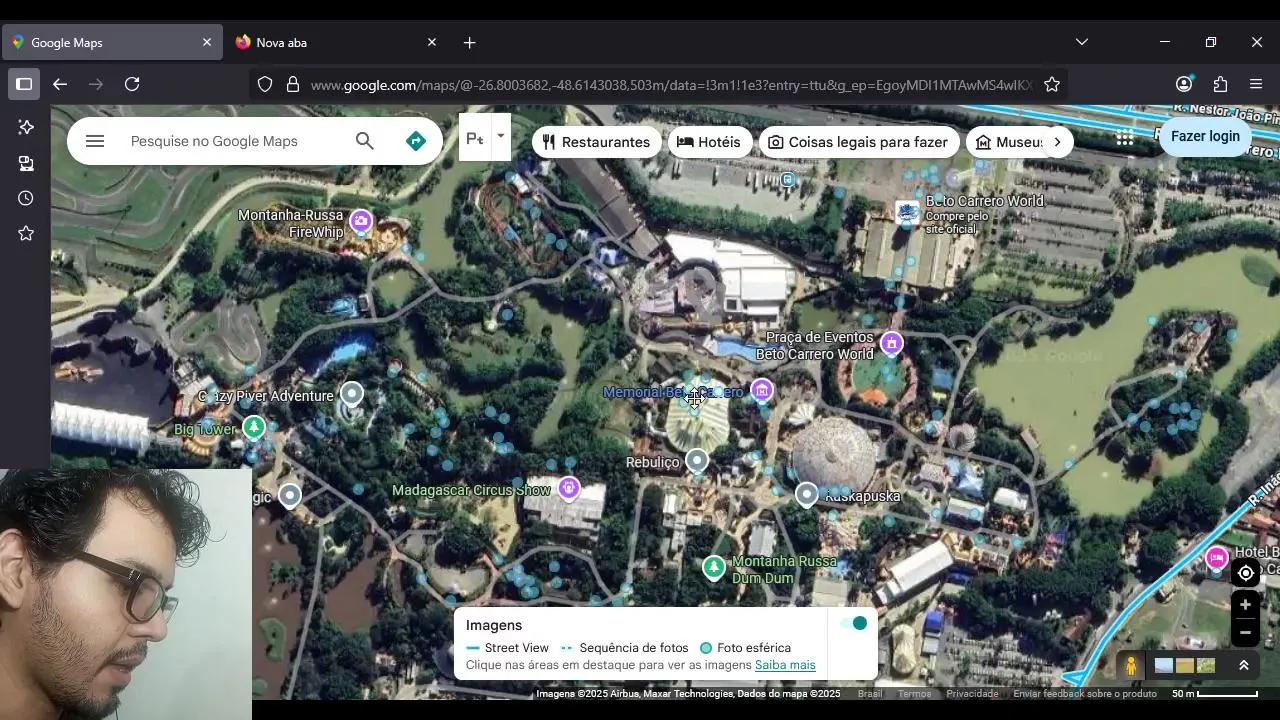Zoom in with the plus button
Image resolution: width=1280 pixels, height=720 pixels.
coord(1245,604)
